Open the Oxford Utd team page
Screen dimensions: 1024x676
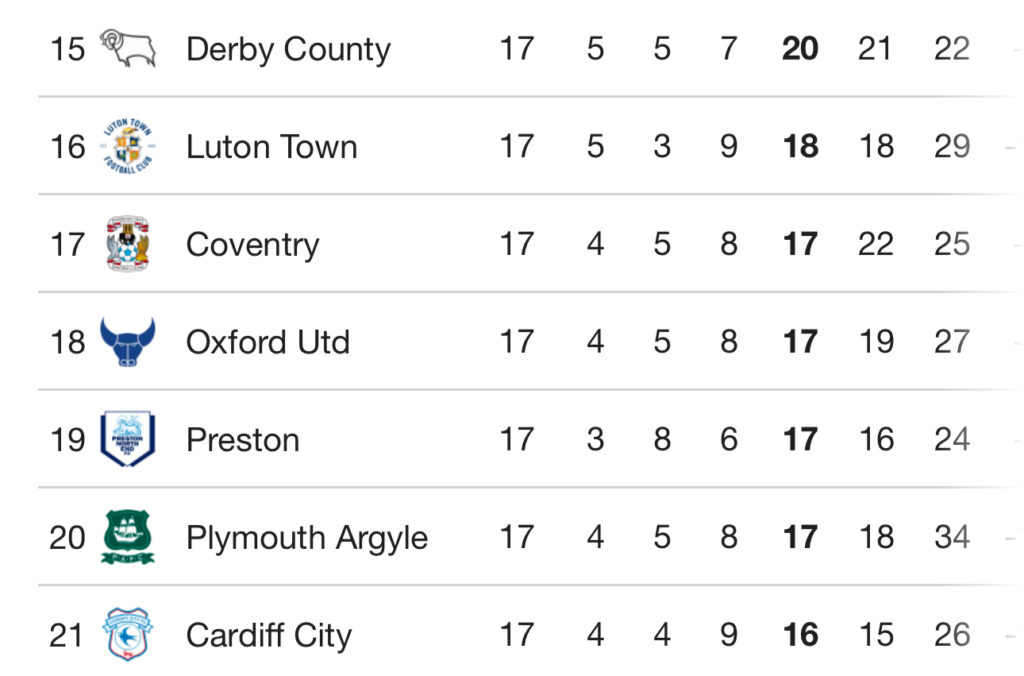pyautogui.click(x=268, y=342)
